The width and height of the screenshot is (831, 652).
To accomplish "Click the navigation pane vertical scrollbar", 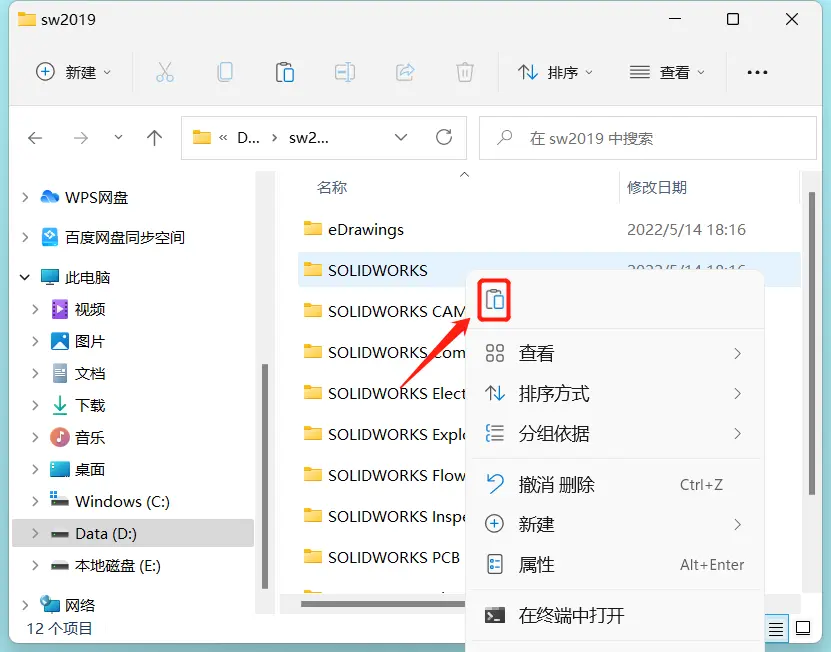I will point(265,476).
